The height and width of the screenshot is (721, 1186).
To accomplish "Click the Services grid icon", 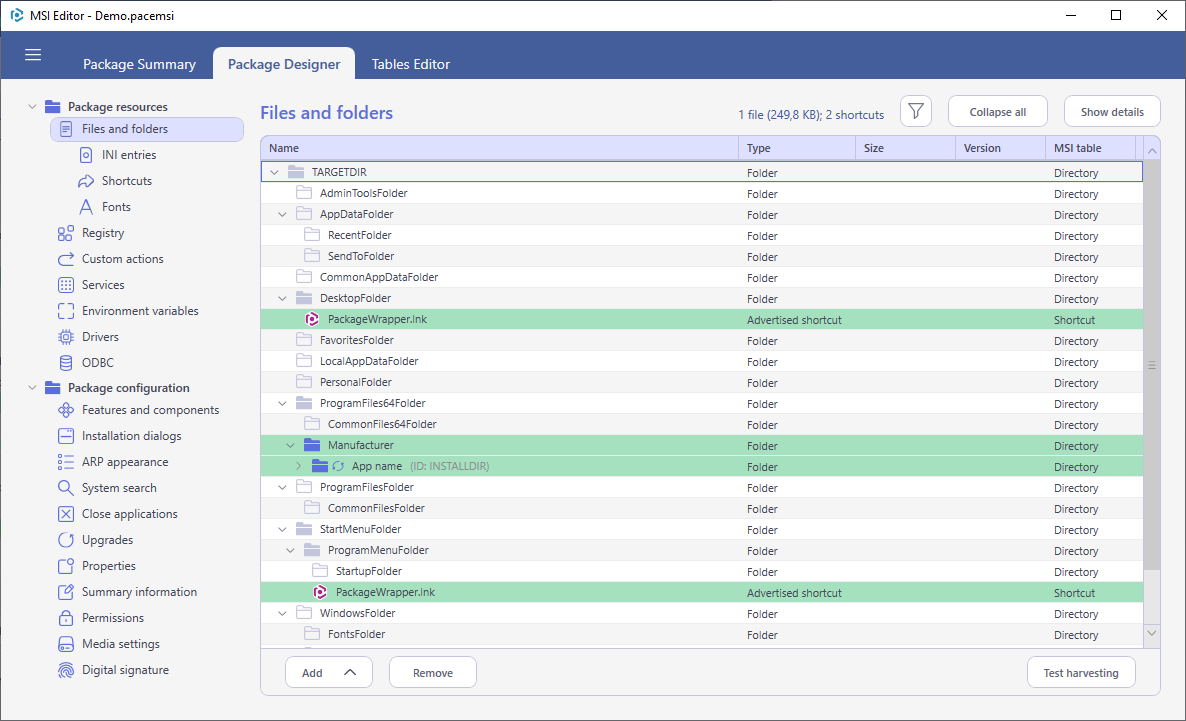I will pyautogui.click(x=66, y=285).
